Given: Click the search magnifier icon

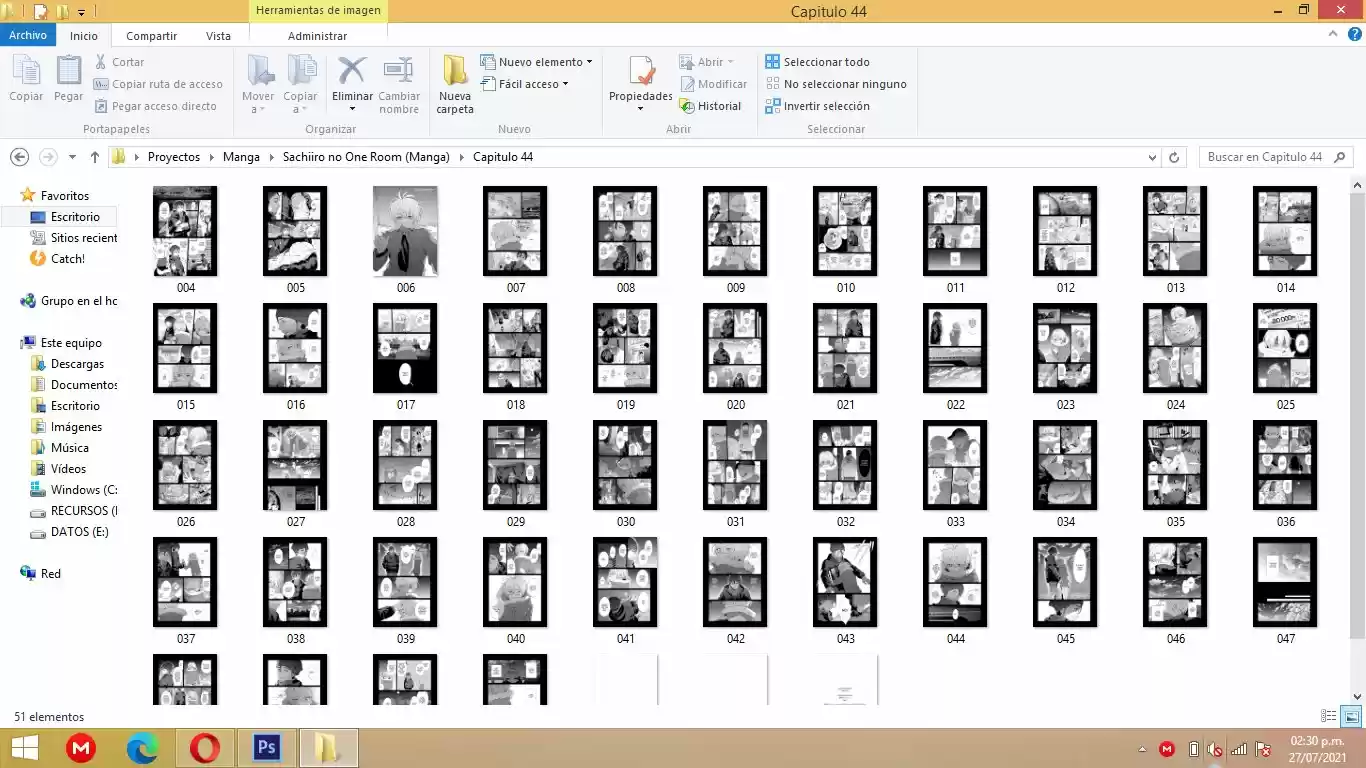Looking at the screenshot, I should (1340, 157).
